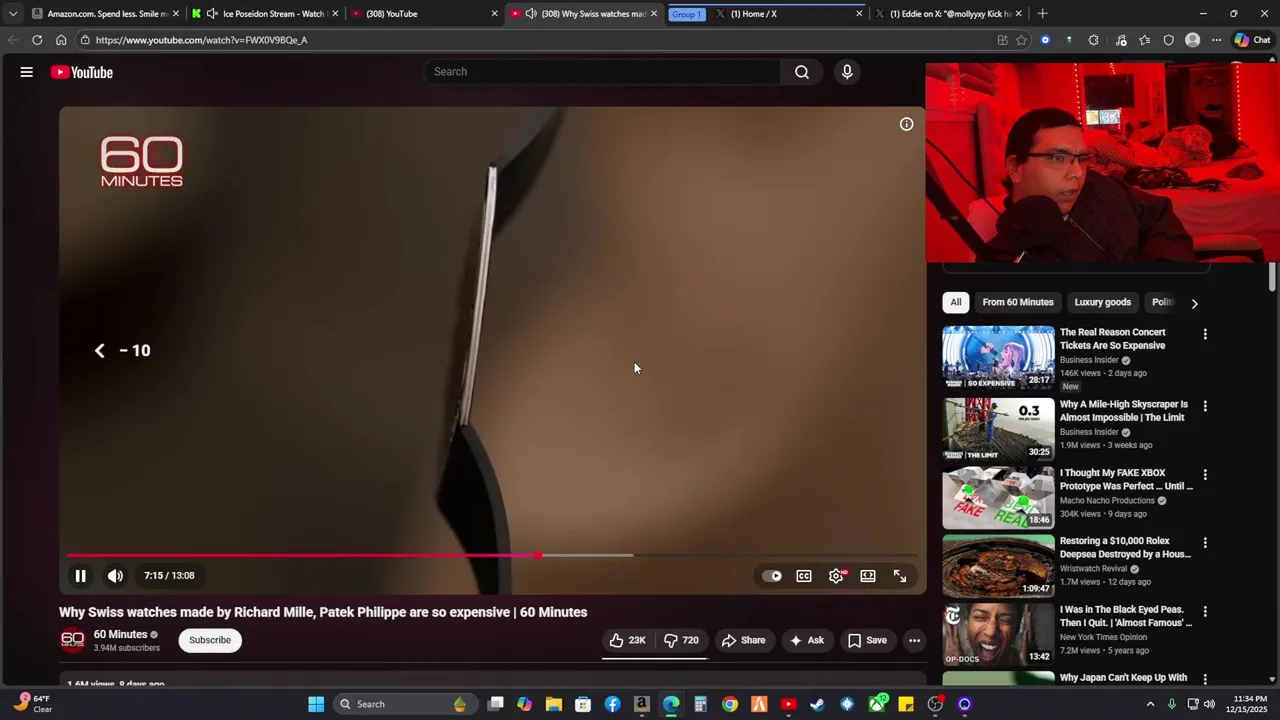1280x720 pixels.
Task: Toggle closed captions in the player
Action: point(804,576)
